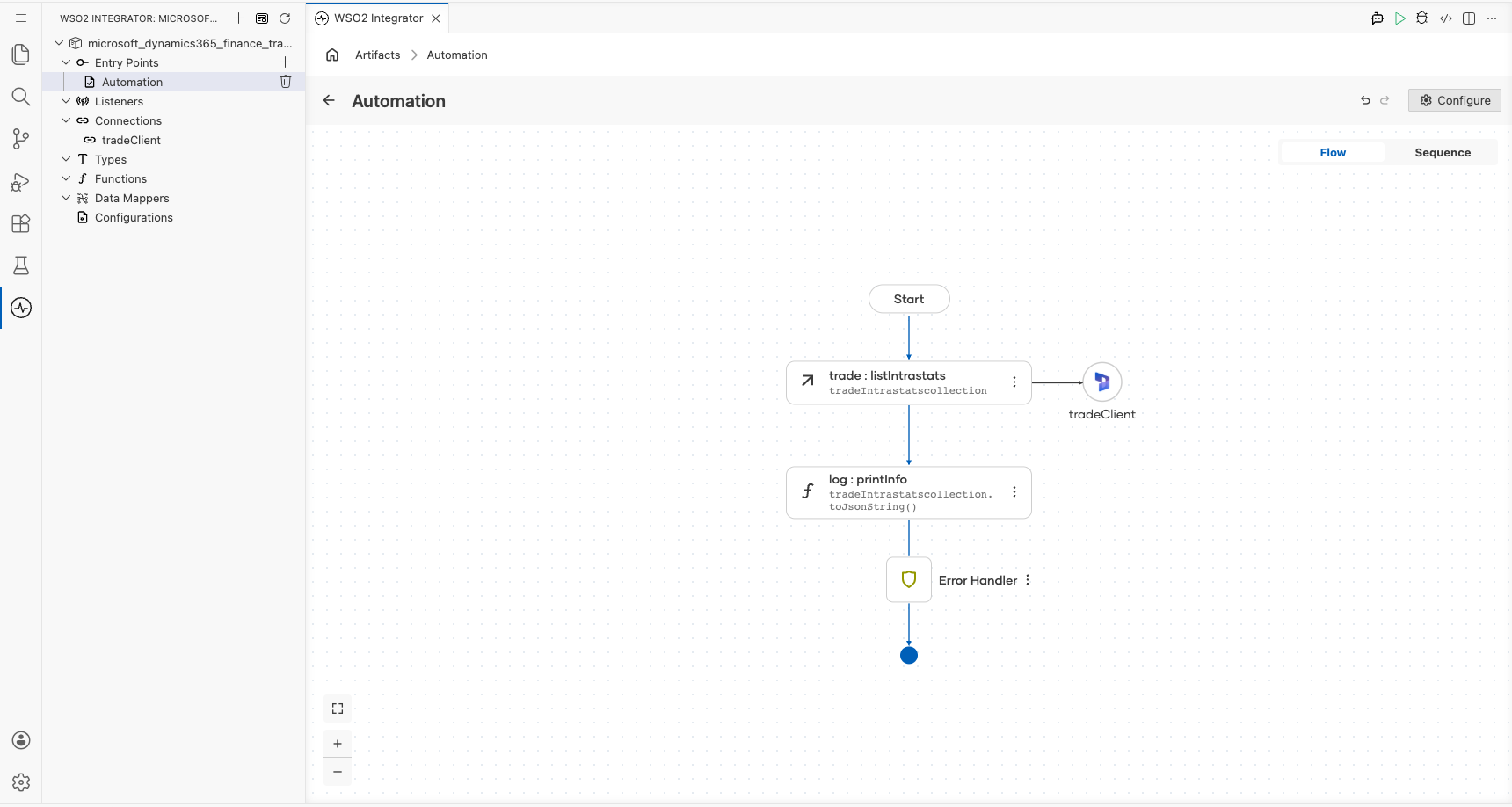Viewport: 1512px width, 807px height.
Task: Open the Extensions icon
Action: coord(21,223)
